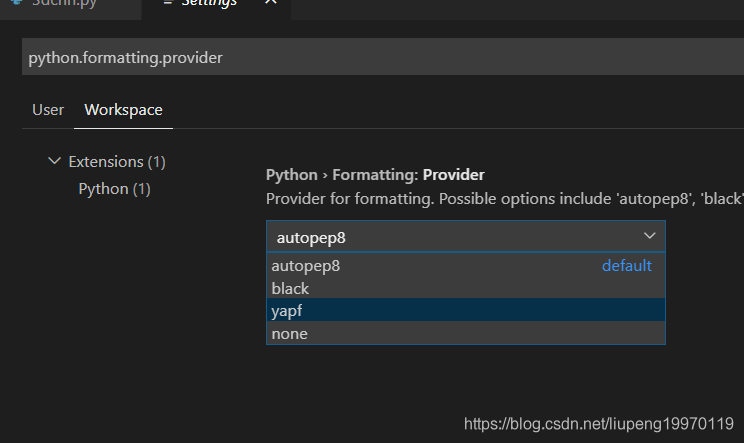
Task: Select the Workspace settings tab
Action: [123, 110]
